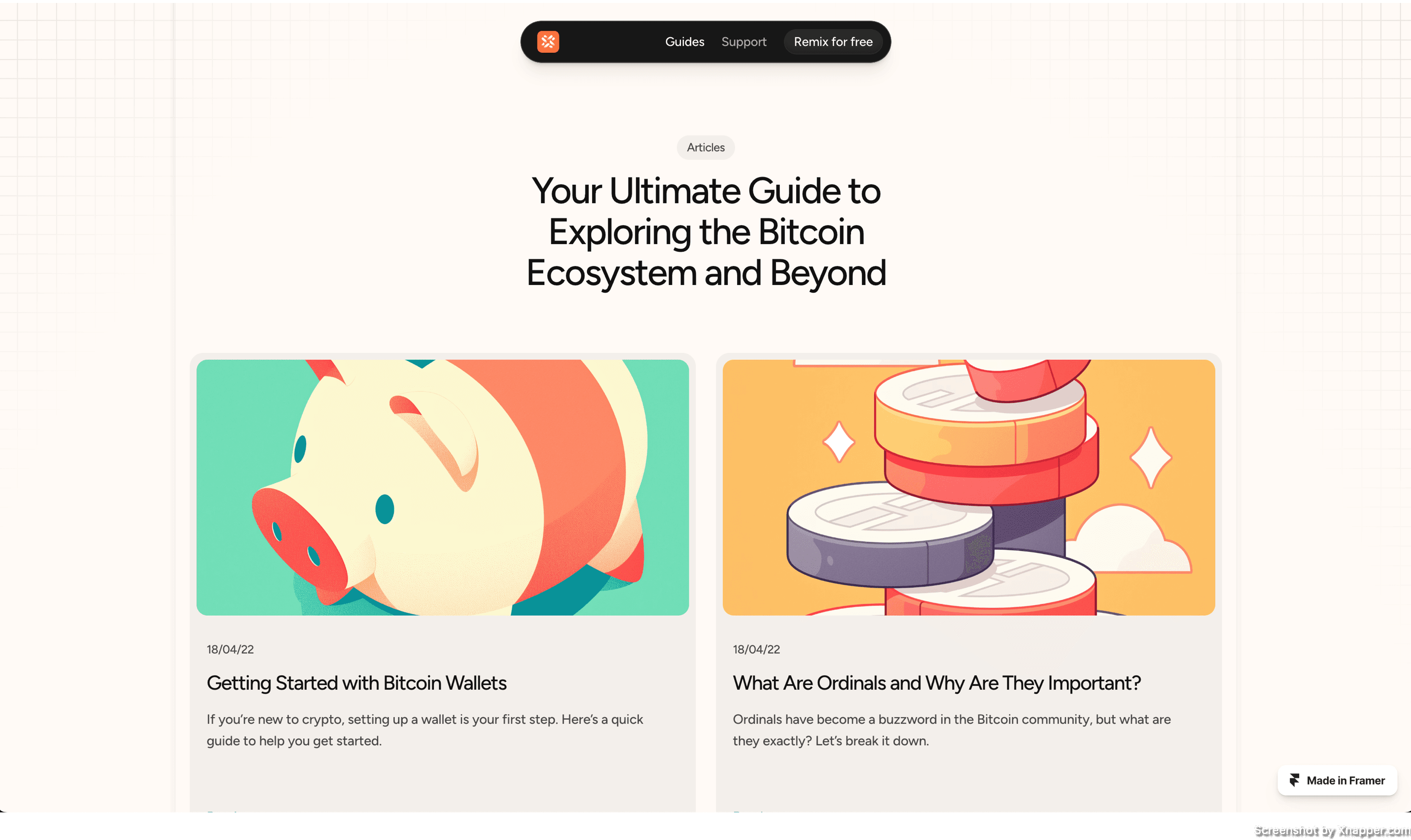
Task: Open the piggy bank article thumbnail
Action: (x=443, y=488)
